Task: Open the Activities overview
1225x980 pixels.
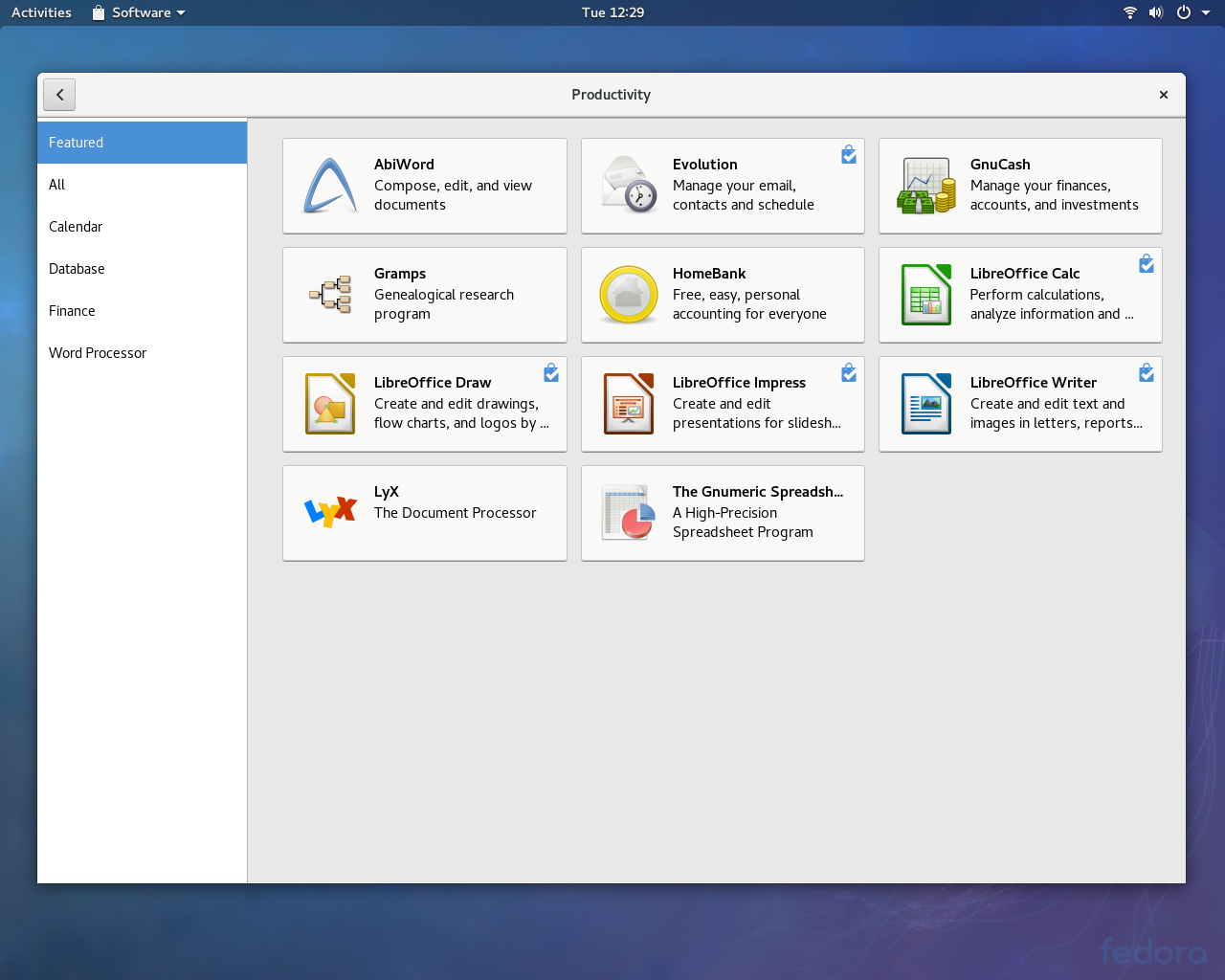Action: point(41,12)
